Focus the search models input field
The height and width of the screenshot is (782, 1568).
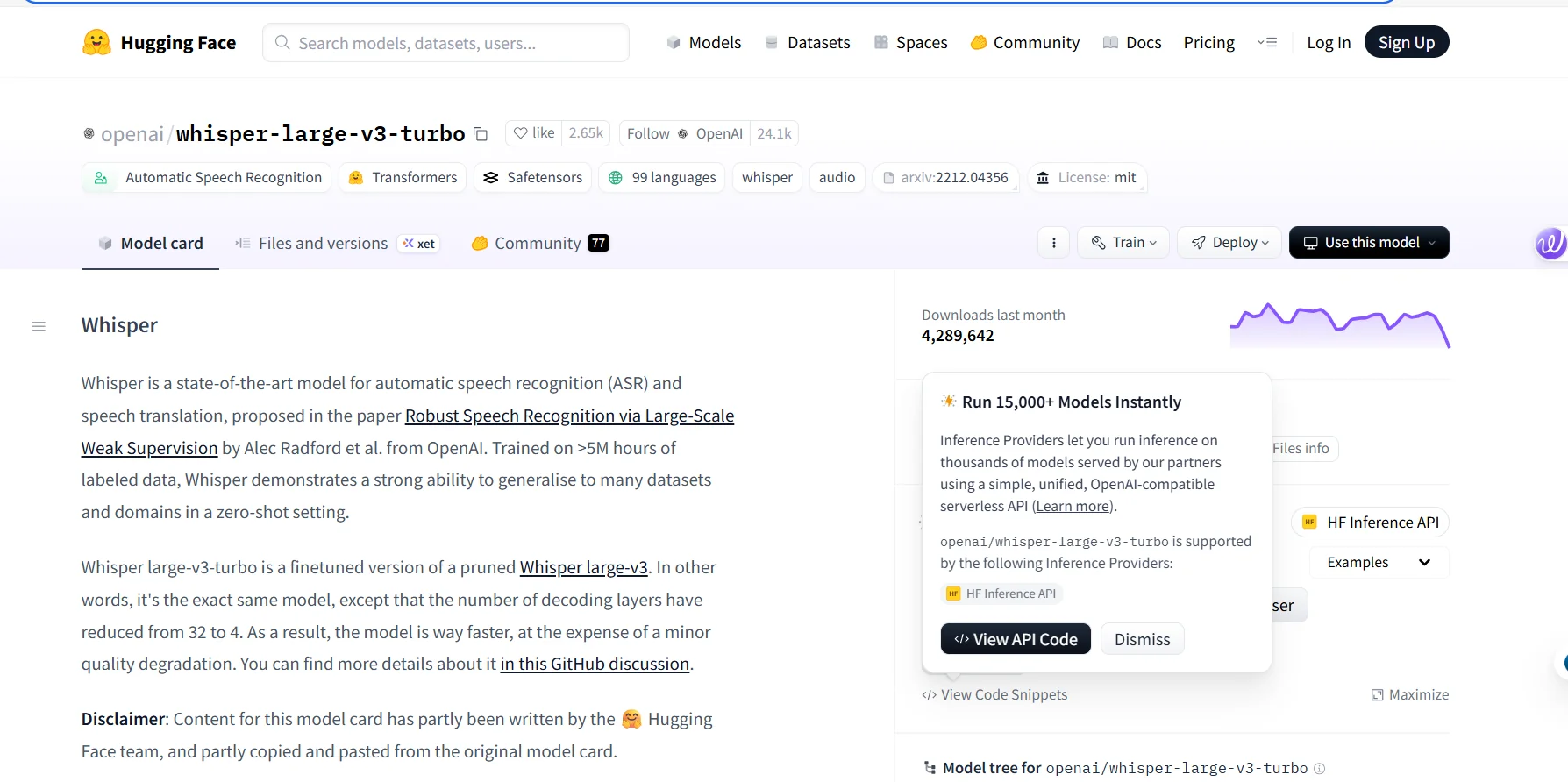[x=445, y=43]
